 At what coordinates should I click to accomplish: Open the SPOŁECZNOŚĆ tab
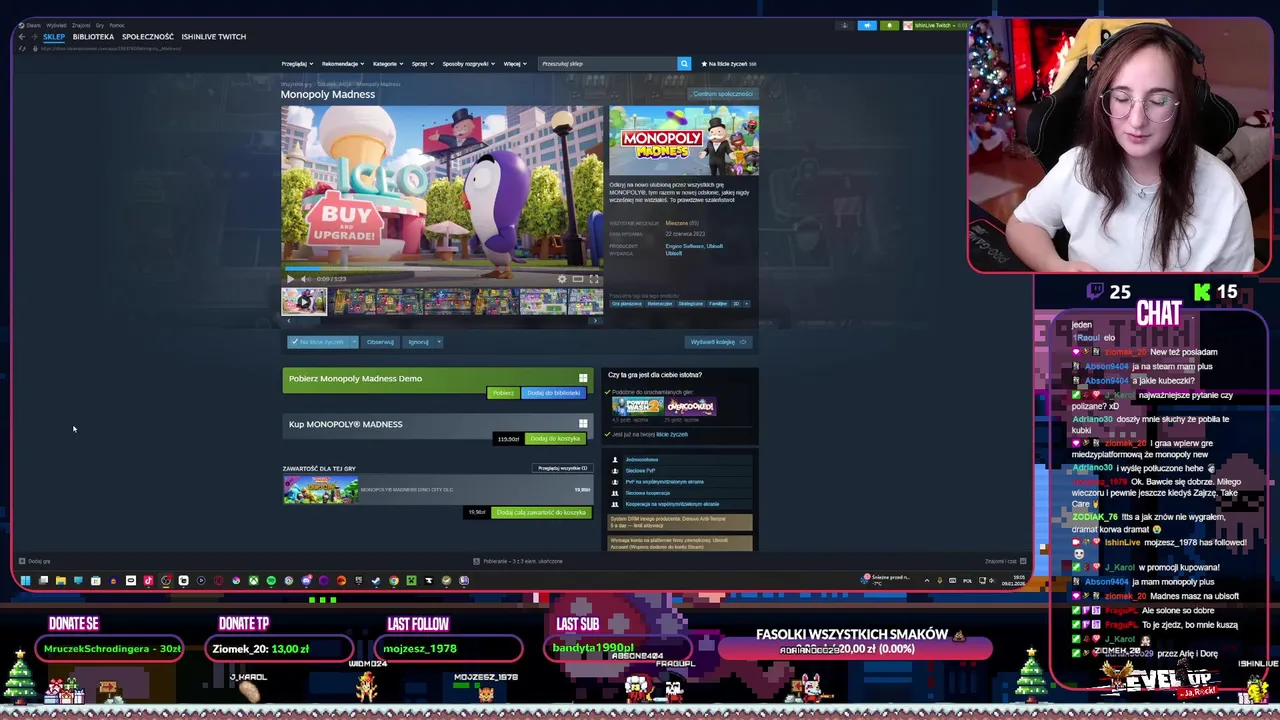148,37
